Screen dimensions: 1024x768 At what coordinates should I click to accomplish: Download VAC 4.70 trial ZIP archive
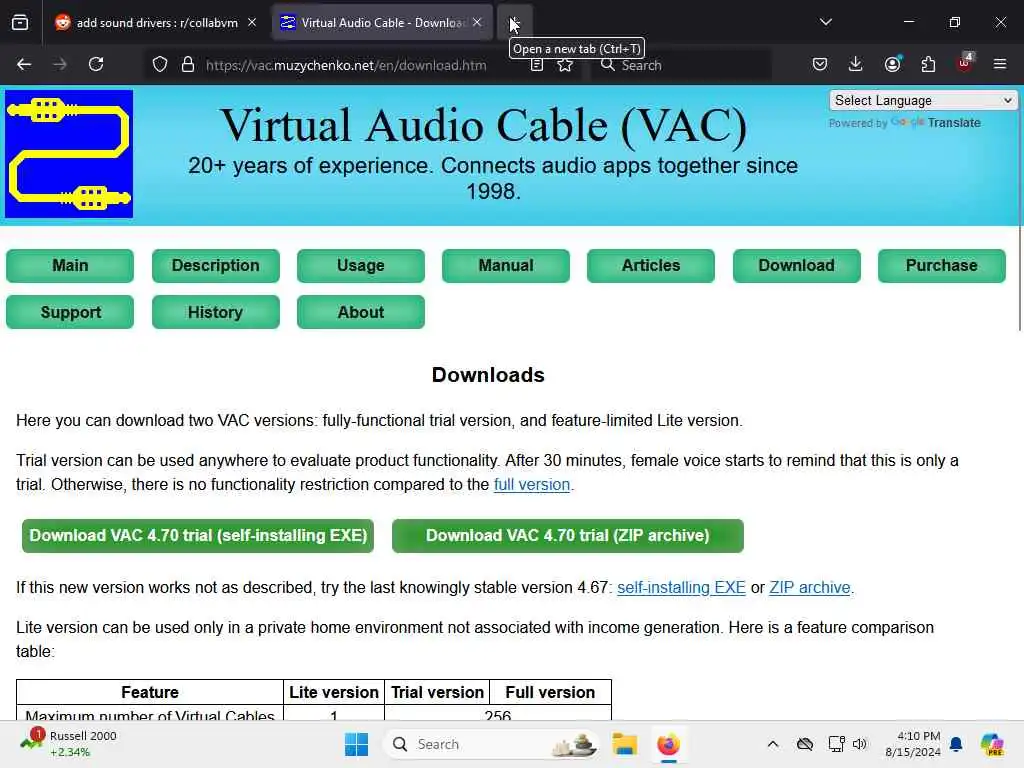point(568,536)
